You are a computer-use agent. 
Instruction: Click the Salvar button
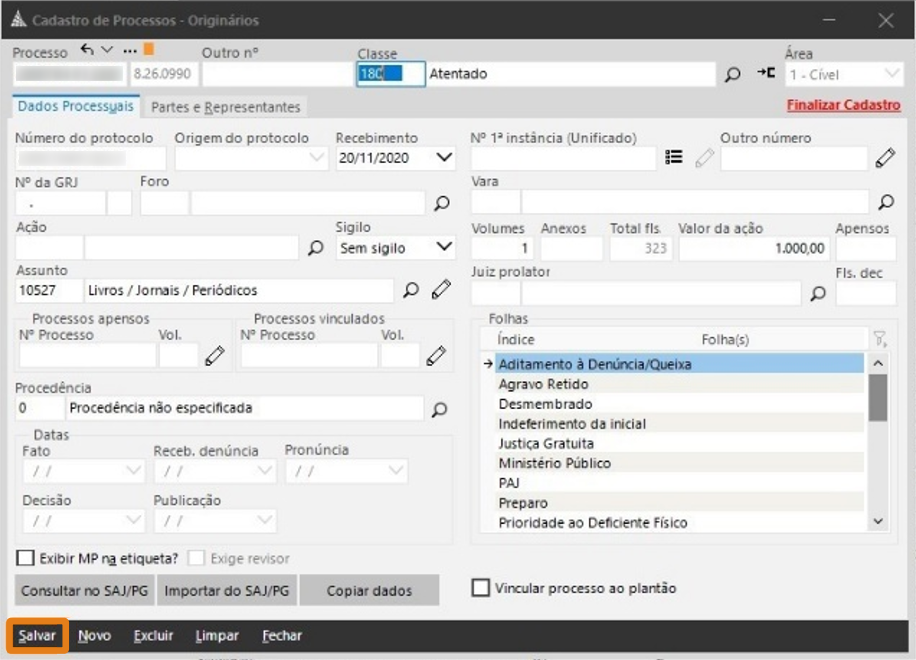(38, 636)
